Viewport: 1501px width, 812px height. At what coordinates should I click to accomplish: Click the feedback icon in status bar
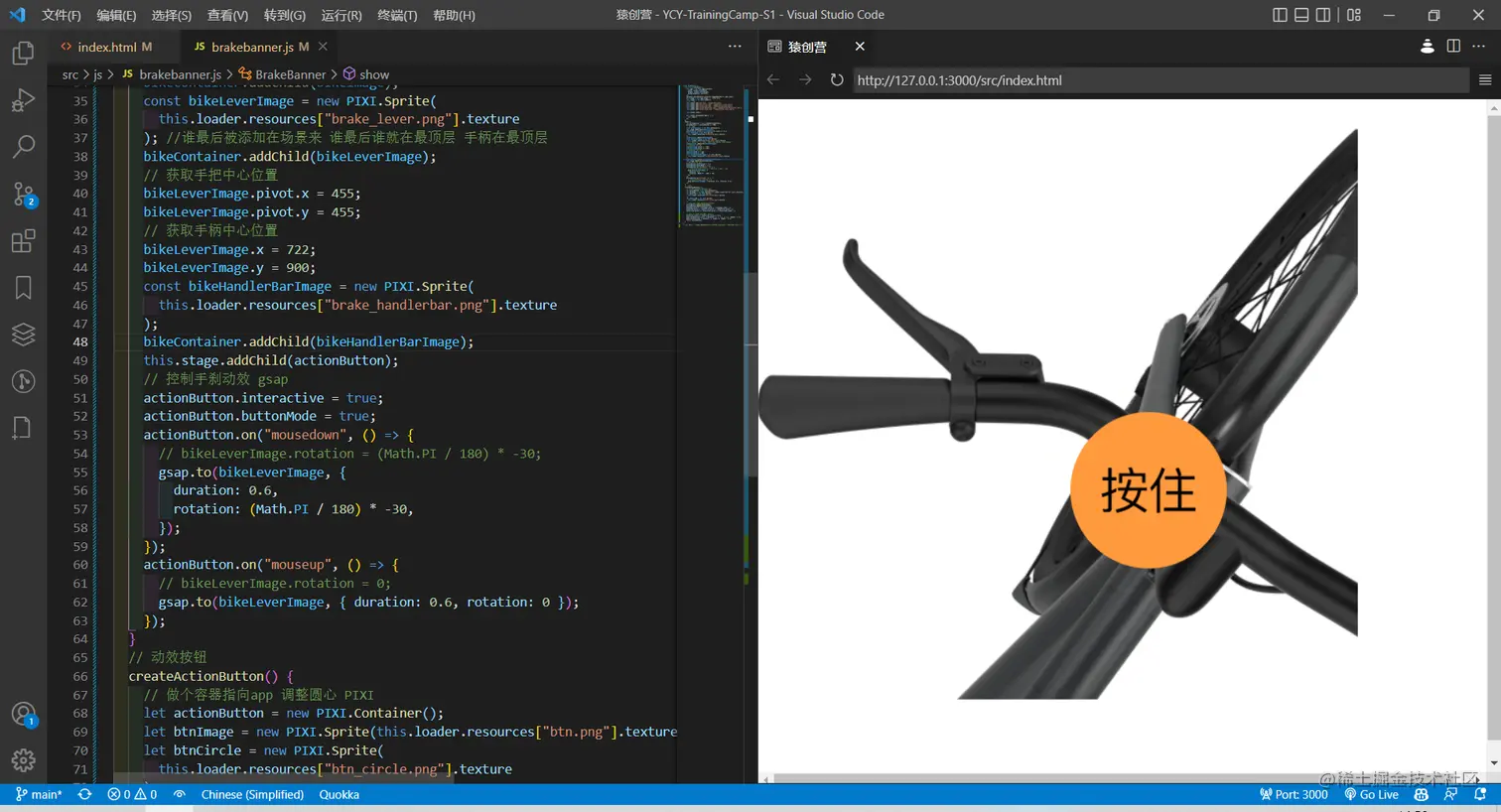pos(1451,794)
